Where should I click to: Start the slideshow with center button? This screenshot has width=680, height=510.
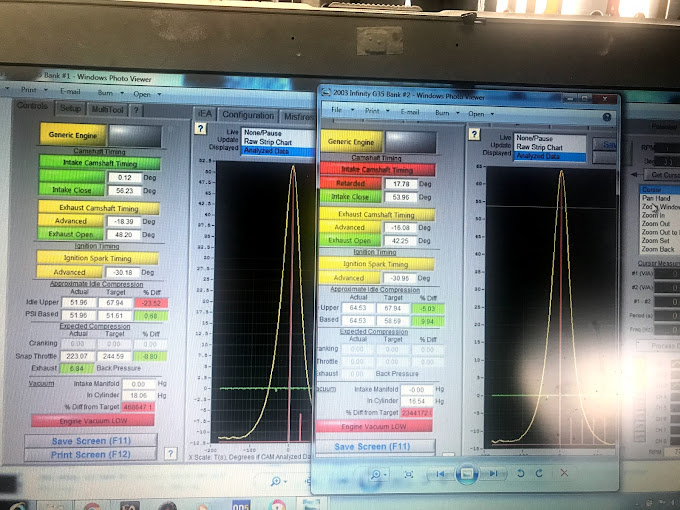(x=467, y=474)
